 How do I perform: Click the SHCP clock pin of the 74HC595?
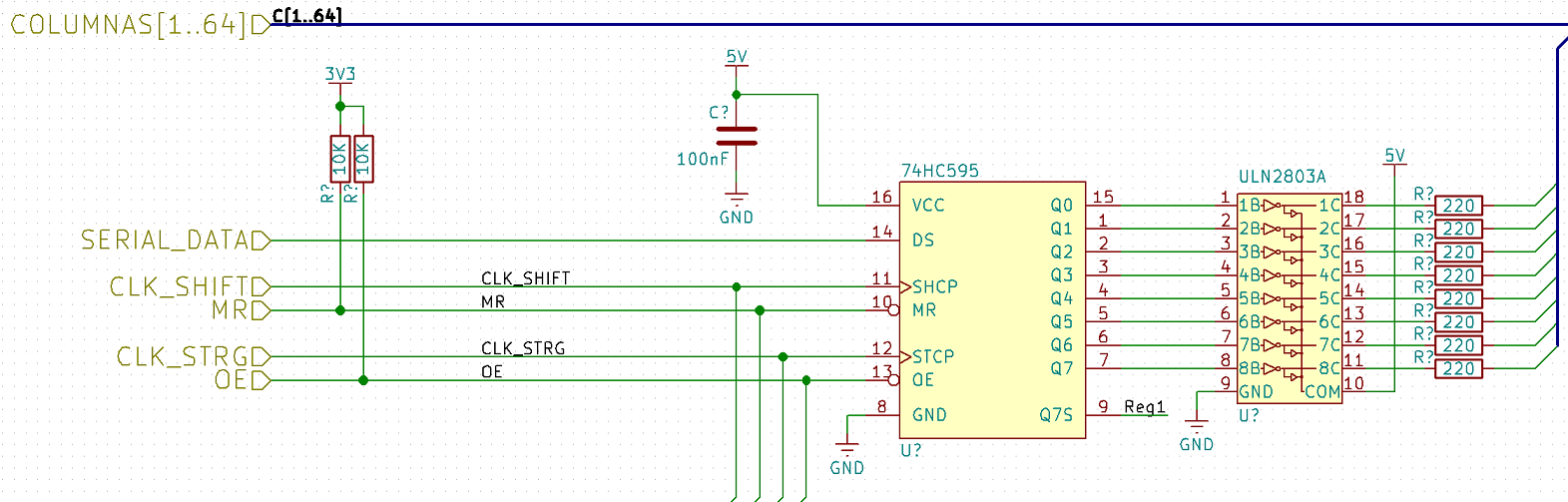coord(935,287)
